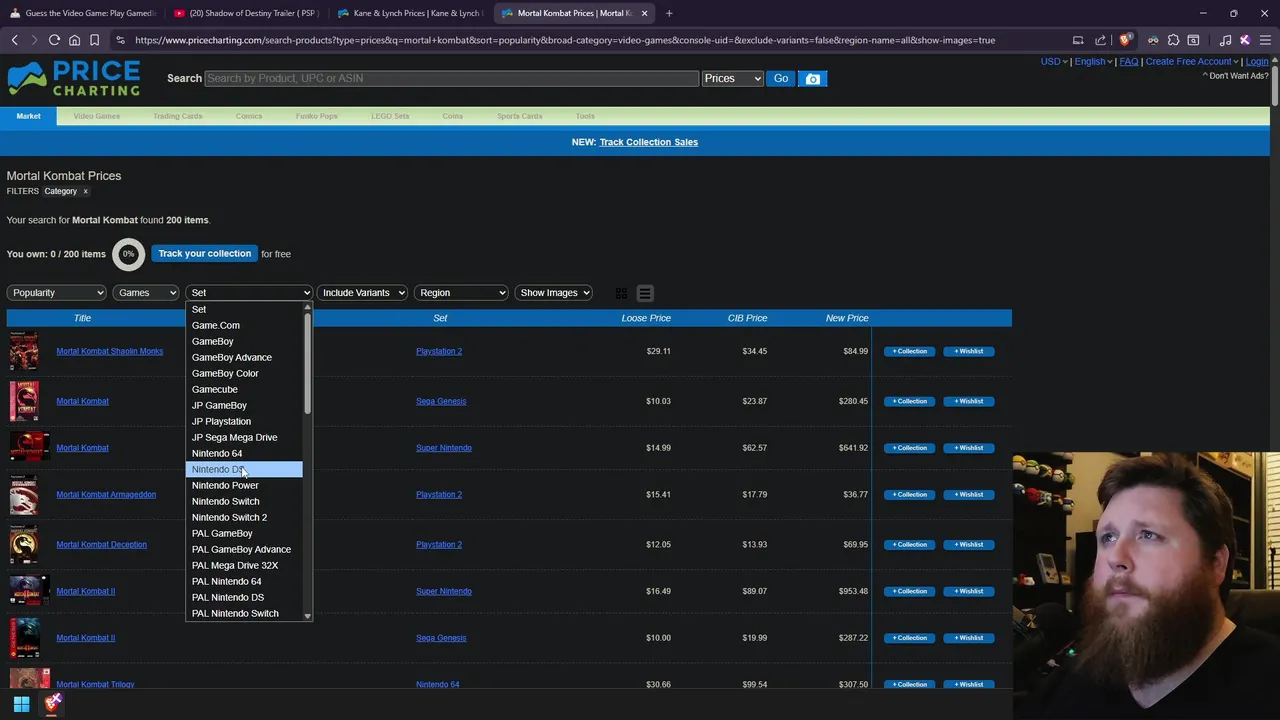Click the browser forward arrow
This screenshot has width=1280, height=720.
34,40
